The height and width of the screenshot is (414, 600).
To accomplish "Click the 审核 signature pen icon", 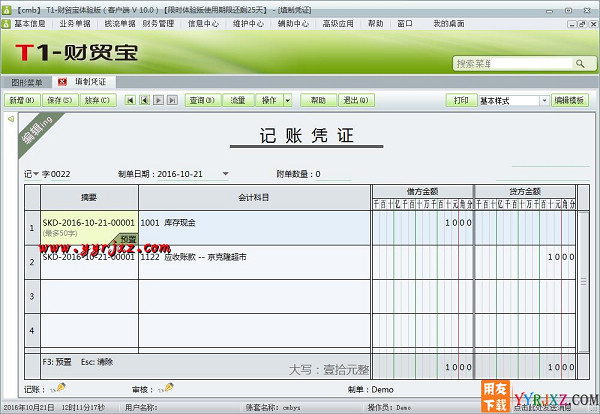I will [x=166, y=388].
